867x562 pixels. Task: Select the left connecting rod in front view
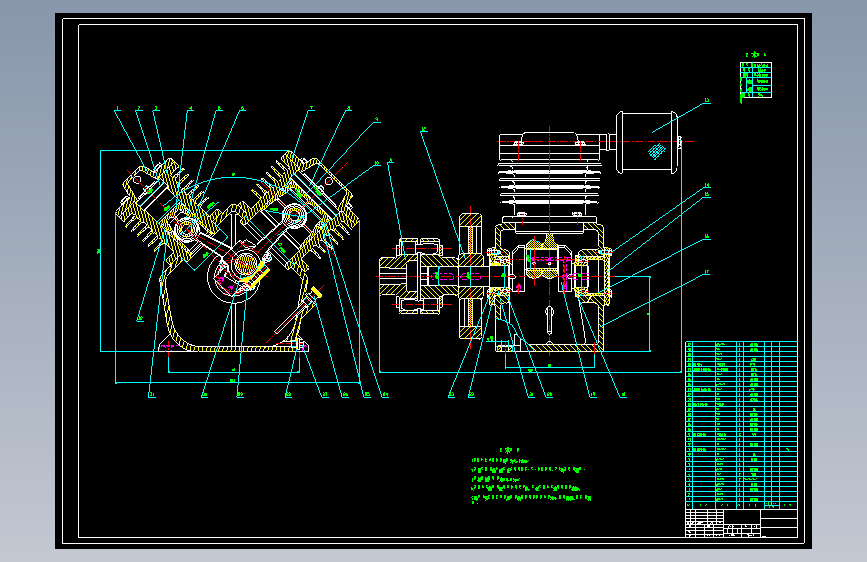[x=213, y=245]
